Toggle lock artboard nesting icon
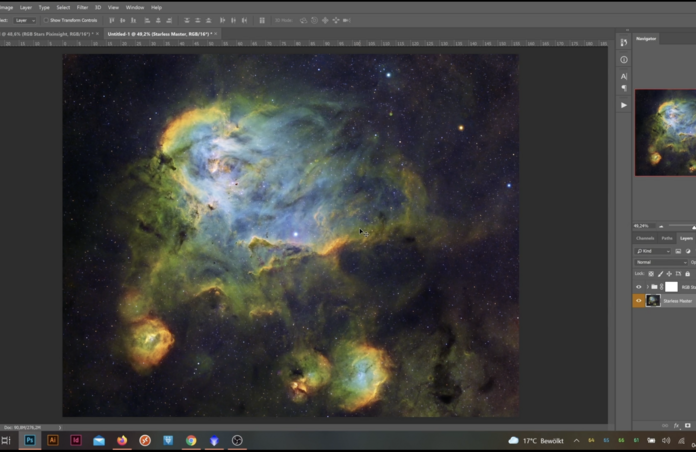This screenshot has height=452, width=696. point(678,274)
